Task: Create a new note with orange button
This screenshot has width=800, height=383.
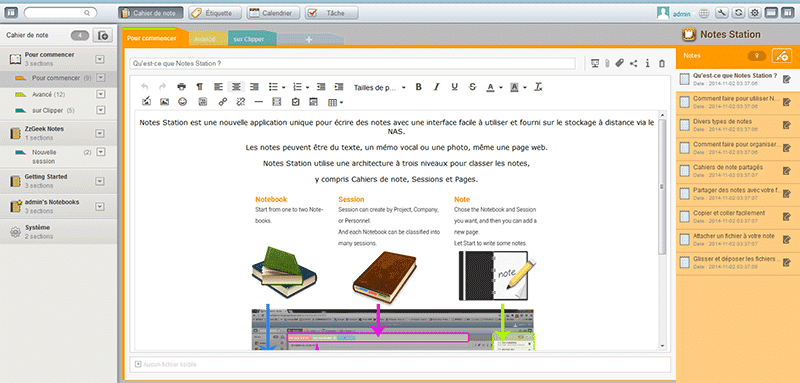Action: tap(782, 56)
